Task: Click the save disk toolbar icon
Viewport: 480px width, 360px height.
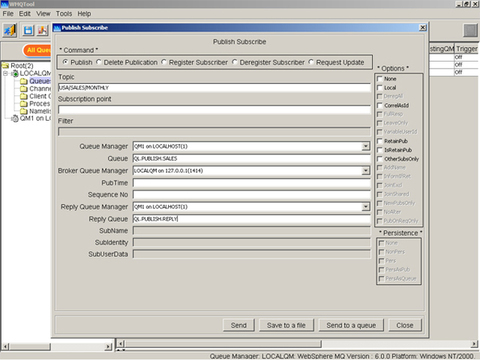Action: pyautogui.click(x=28, y=31)
